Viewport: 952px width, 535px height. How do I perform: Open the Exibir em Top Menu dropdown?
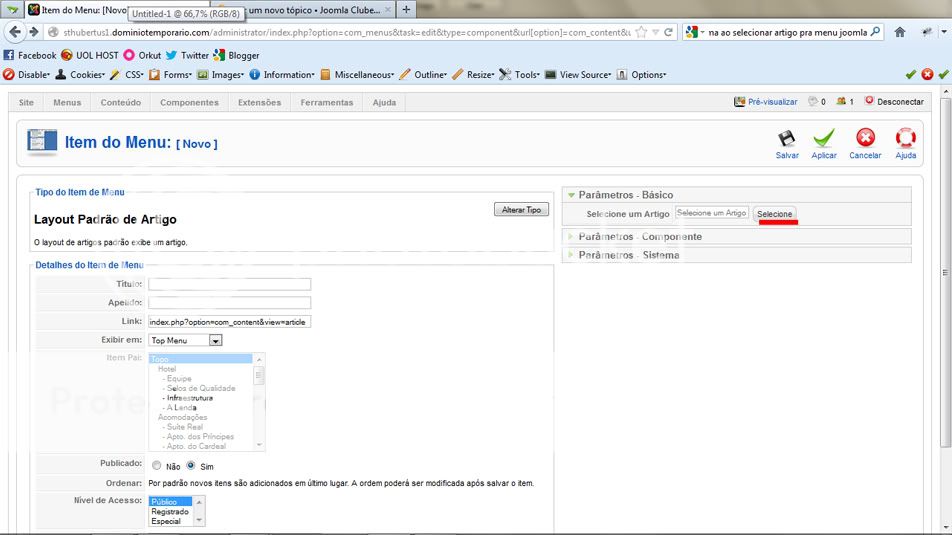(215, 340)
